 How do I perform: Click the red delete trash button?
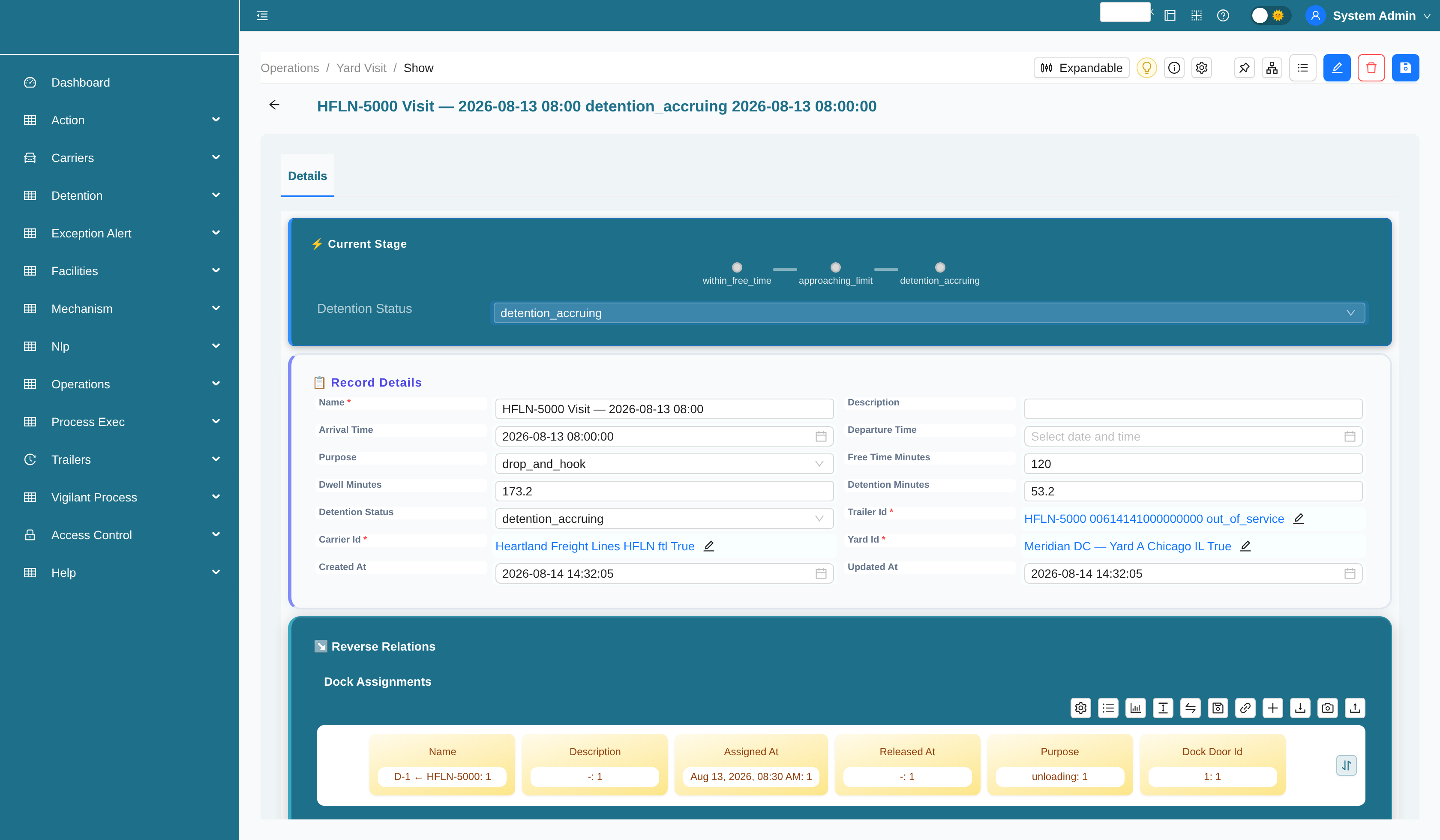(1371, 68)
